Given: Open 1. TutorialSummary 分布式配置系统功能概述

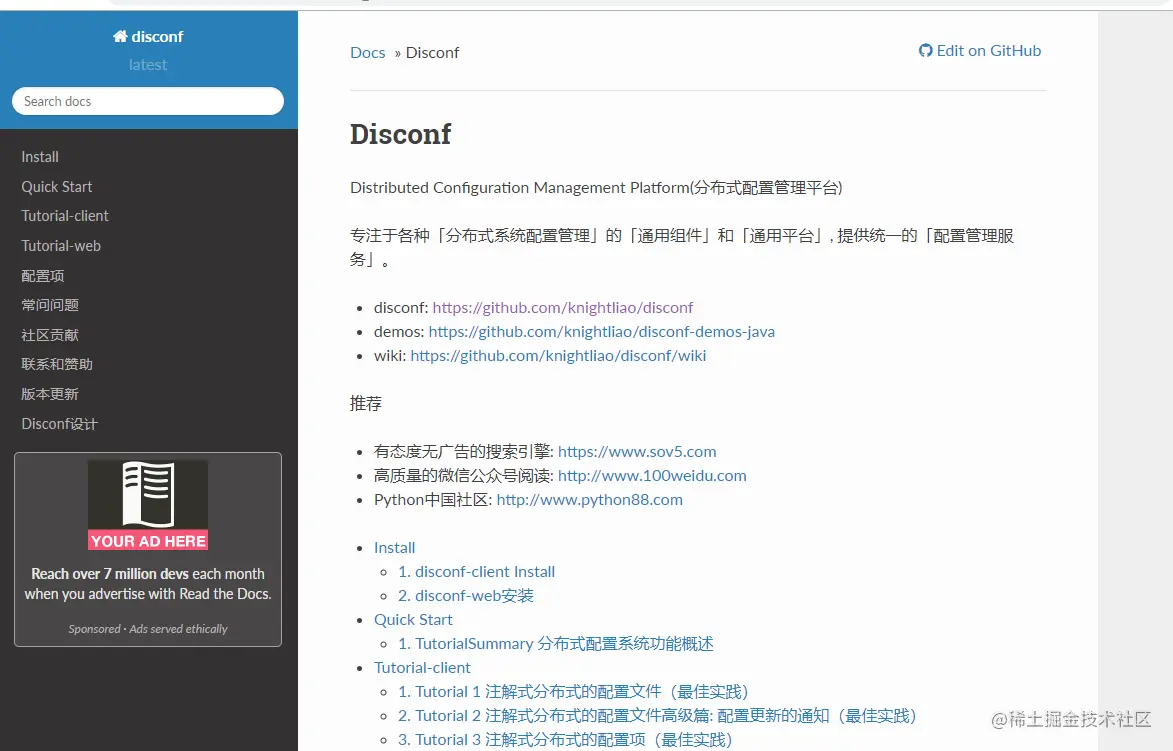Looking at the screenshot, I should [x=556, y=643].
